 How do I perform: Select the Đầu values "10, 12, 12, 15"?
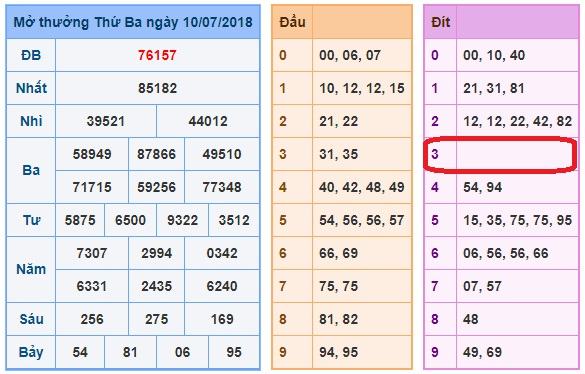[x=362, y=88]
